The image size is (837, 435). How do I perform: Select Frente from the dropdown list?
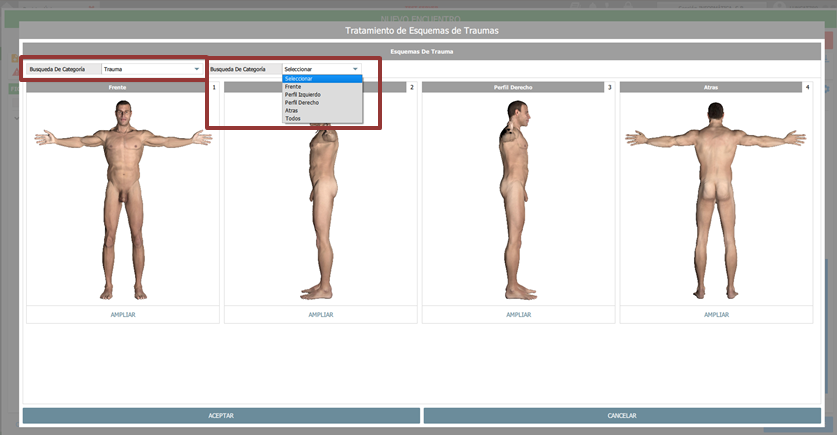[293, 87]
